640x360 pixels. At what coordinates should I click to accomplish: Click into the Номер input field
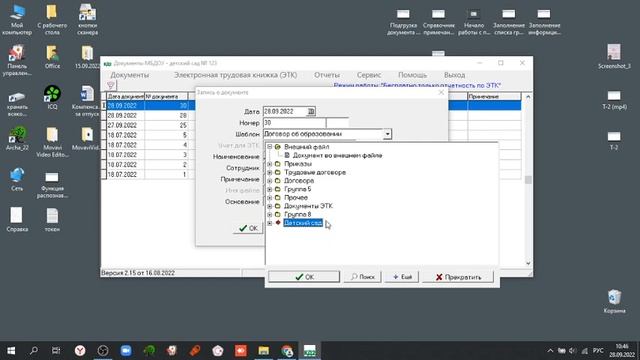294,122
